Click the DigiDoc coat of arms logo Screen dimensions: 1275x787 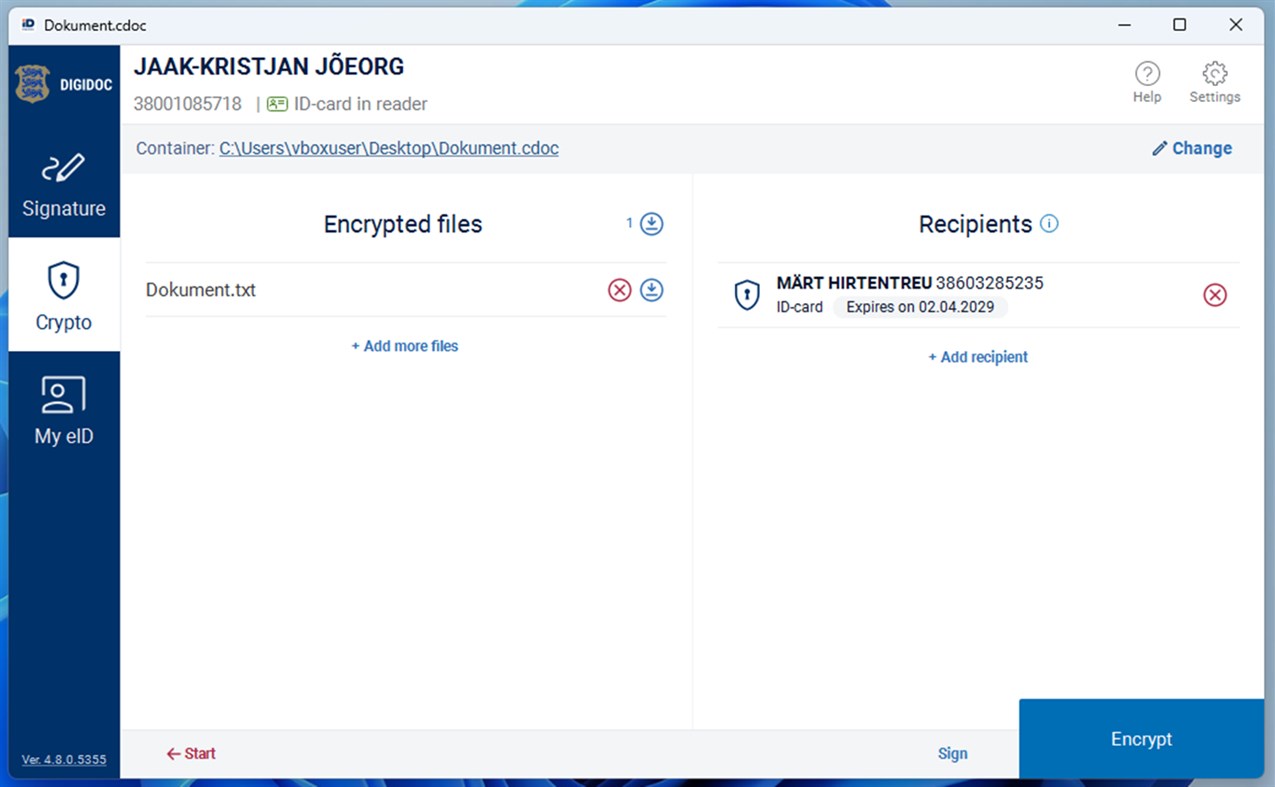click(x=32, y=84)
